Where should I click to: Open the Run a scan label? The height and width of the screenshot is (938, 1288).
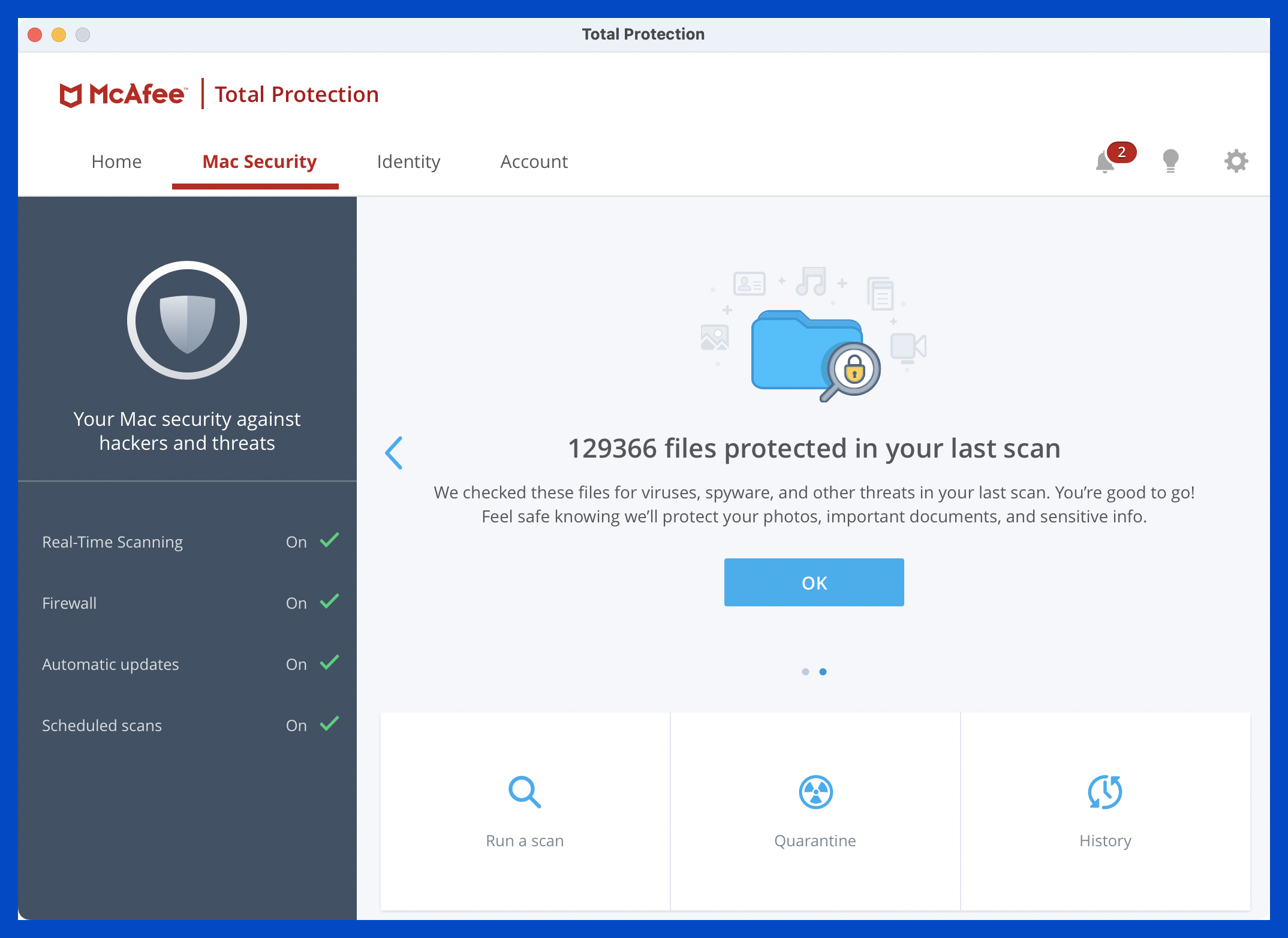(525, 841)
